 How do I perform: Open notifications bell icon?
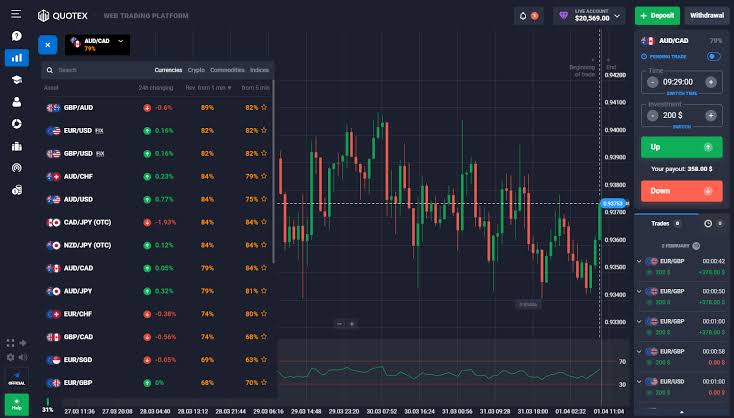click(523, 16)
